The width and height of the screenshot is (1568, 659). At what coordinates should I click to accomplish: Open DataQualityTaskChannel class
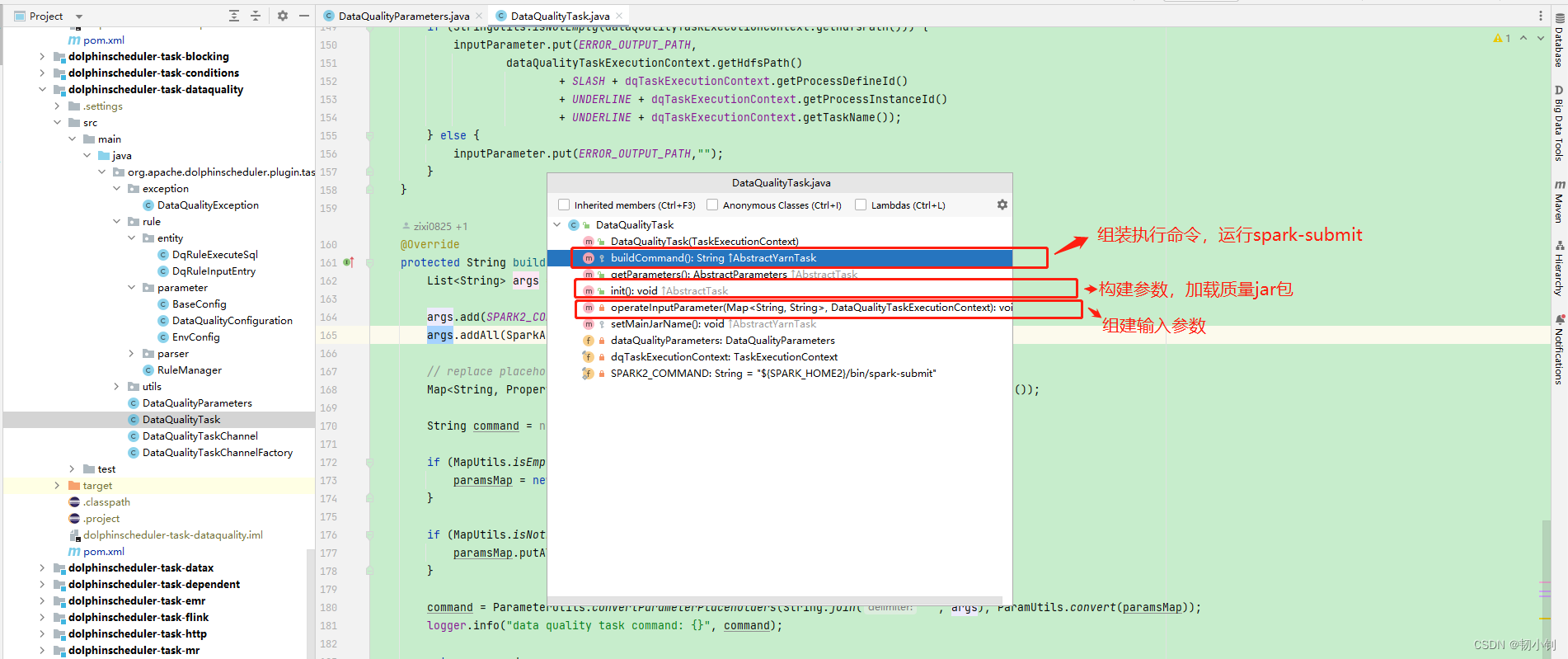click(x=200, y=435)
